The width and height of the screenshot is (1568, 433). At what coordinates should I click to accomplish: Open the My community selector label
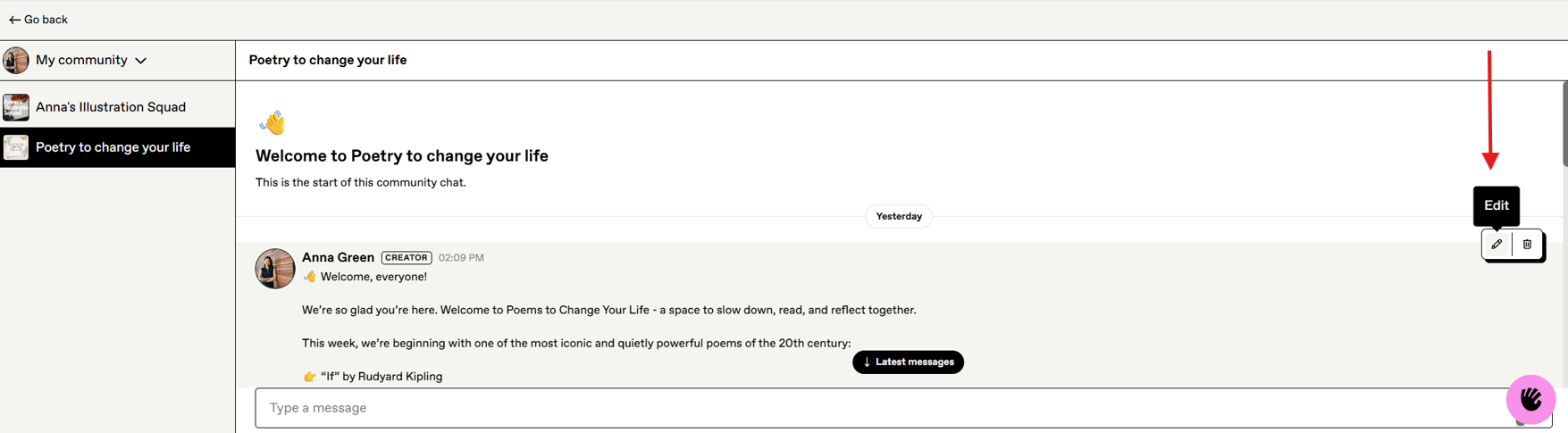coord(81,60)
